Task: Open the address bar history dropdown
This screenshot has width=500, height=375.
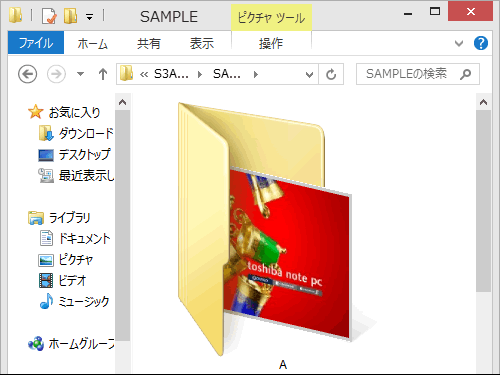Action: click(x=309, y=75)
